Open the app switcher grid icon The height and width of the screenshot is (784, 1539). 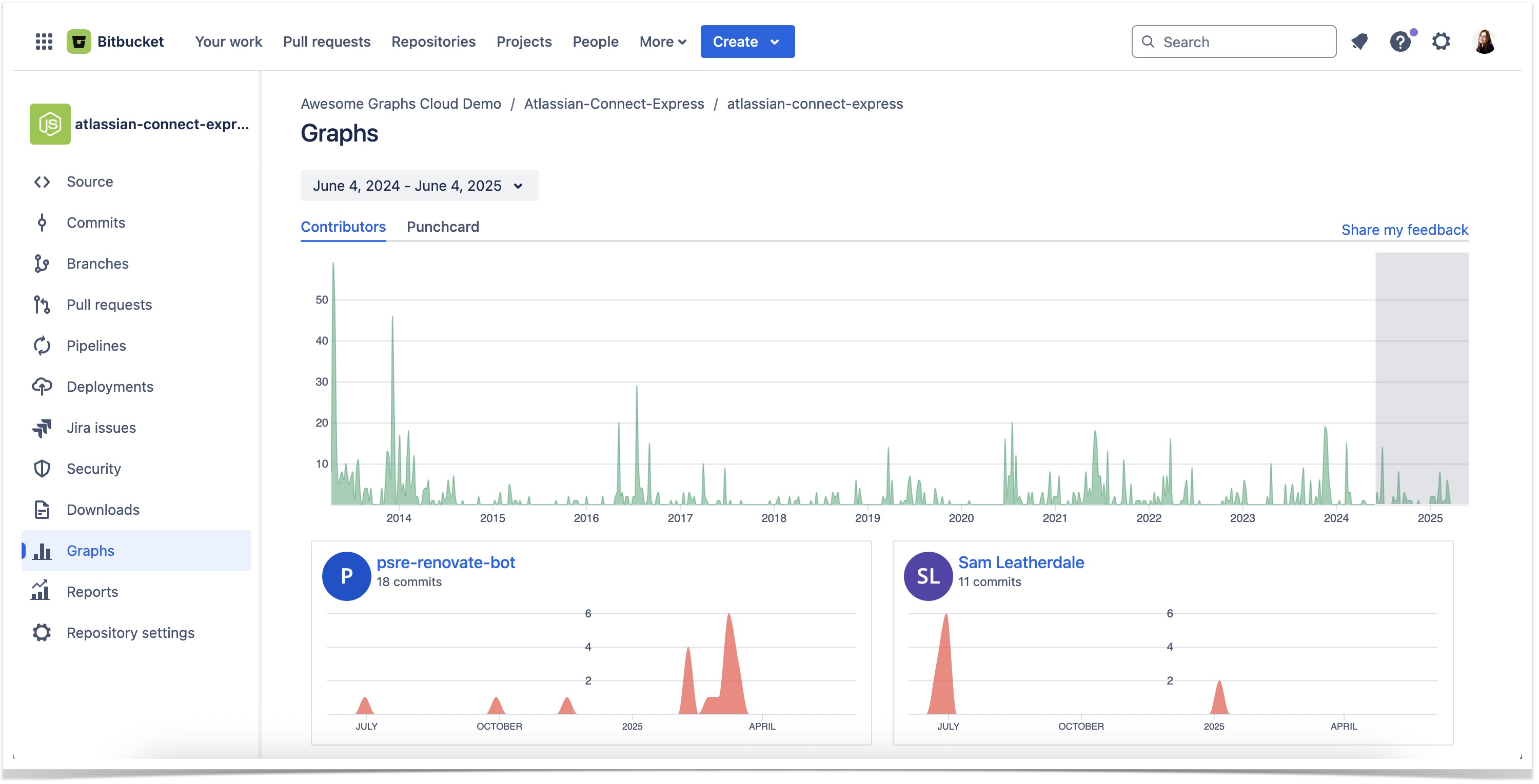click(x=44, y=42)
